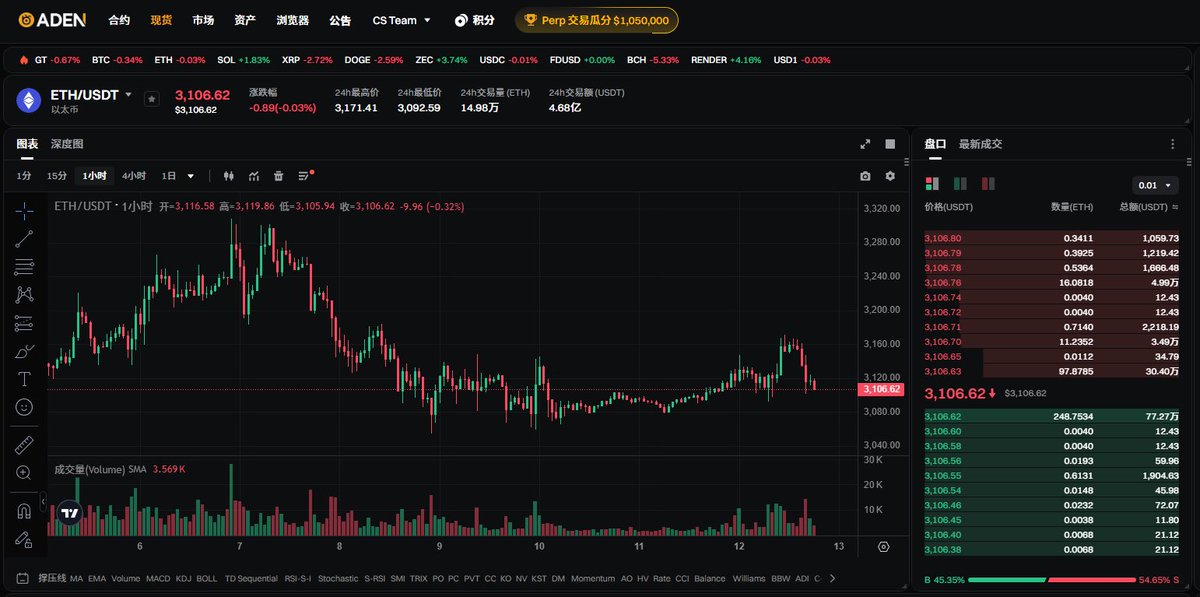The height and width of the screenshot is (597, 1200).
Task: Add the Stochastic indicator
Action: pos(338,578)
